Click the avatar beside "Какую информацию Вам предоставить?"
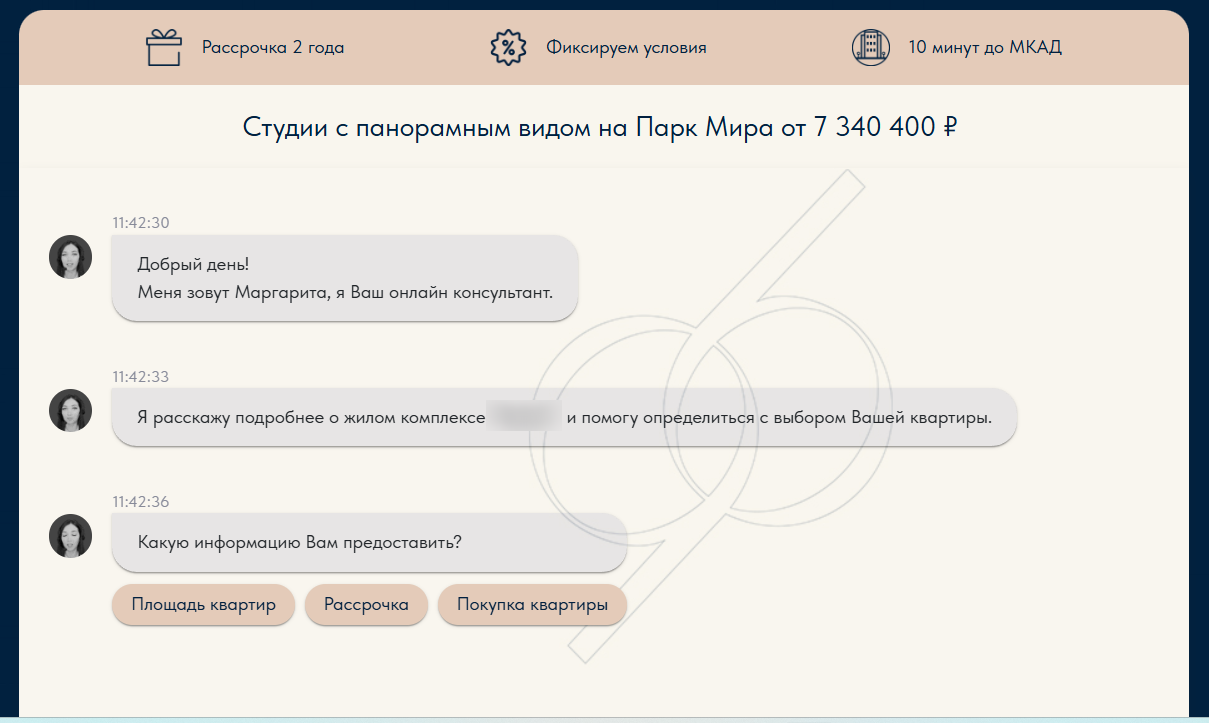The height and width of the screenshot is (723, 1209). 70,536
